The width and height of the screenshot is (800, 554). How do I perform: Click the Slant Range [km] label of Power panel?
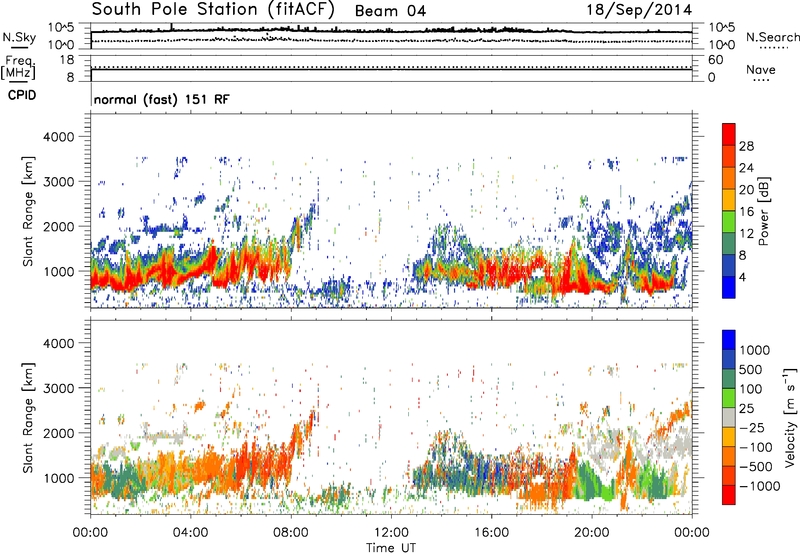[x=28, y=211]
